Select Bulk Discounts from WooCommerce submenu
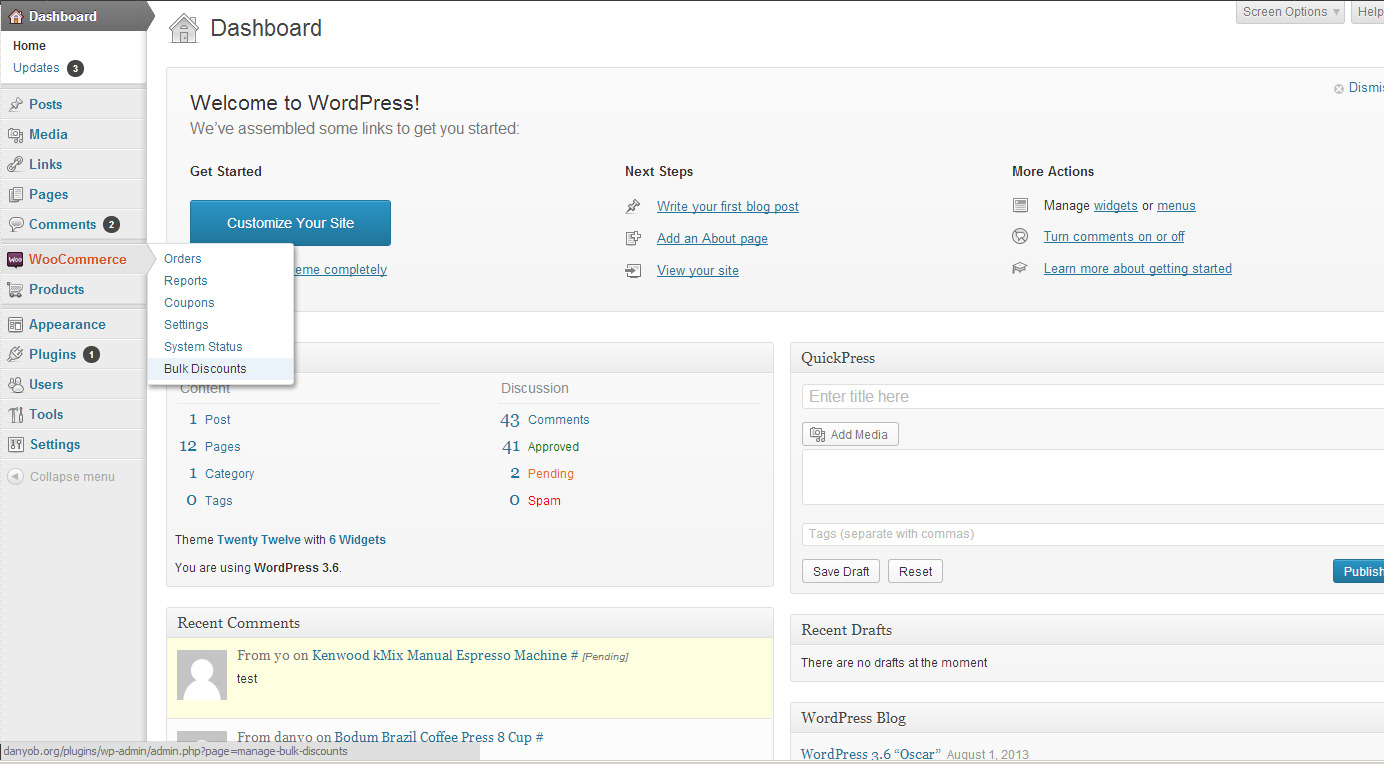Viewport: 1387px width, 764px height. click(205, 369)
